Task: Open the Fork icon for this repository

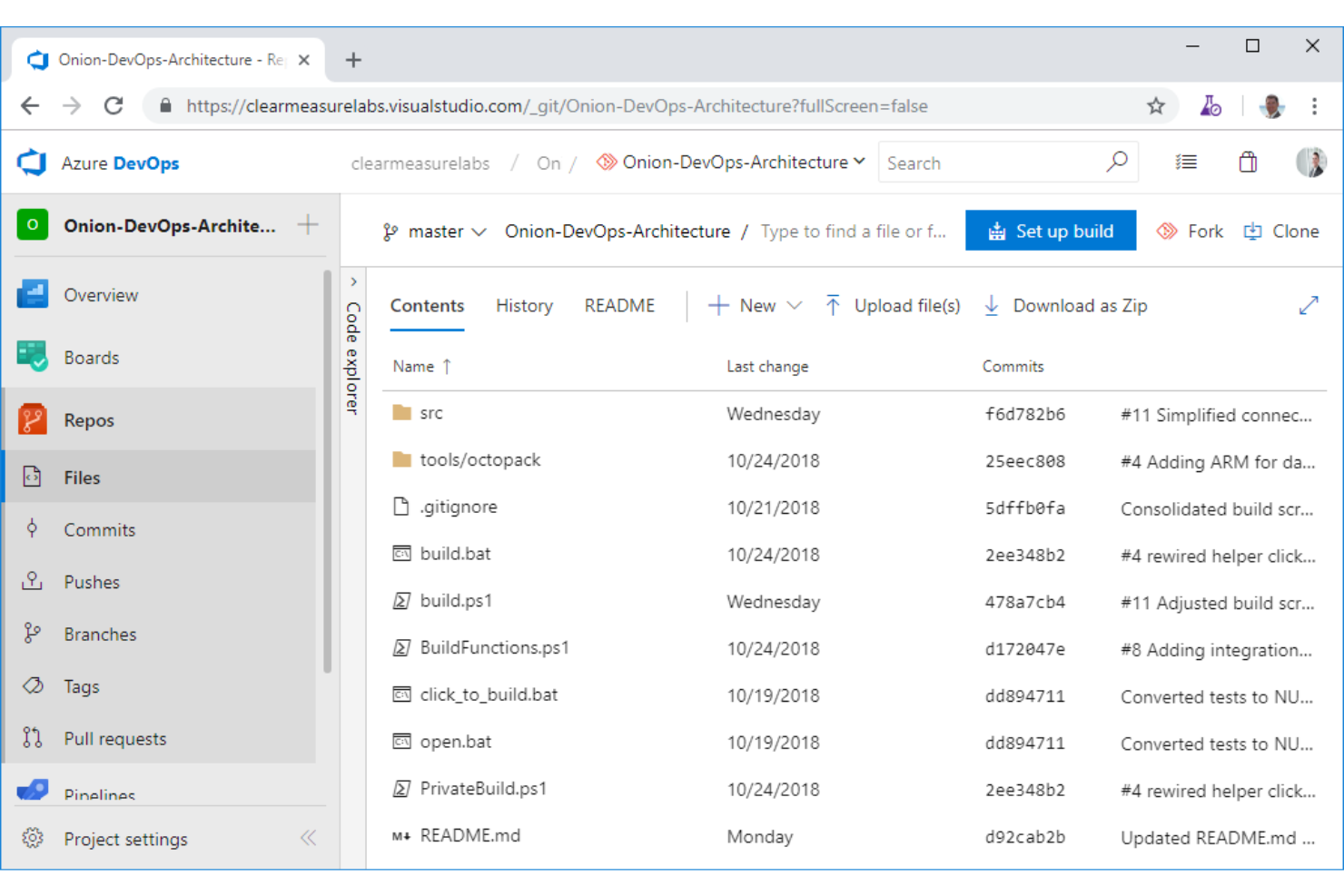Action: pos(1167,231)
